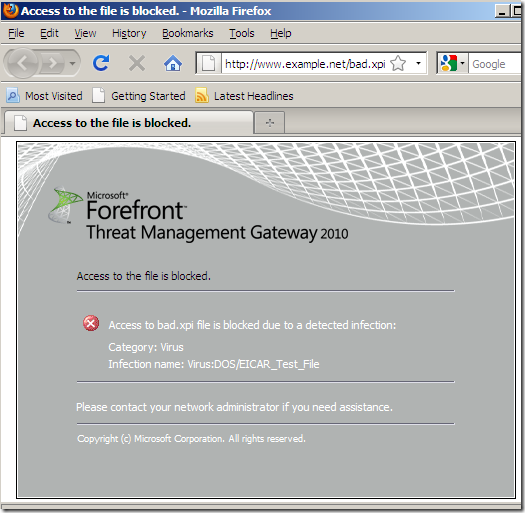The height and width of the screenshot is (513, 525).
Task: Click the Getting Started bookmark
Action: [139, 96]
